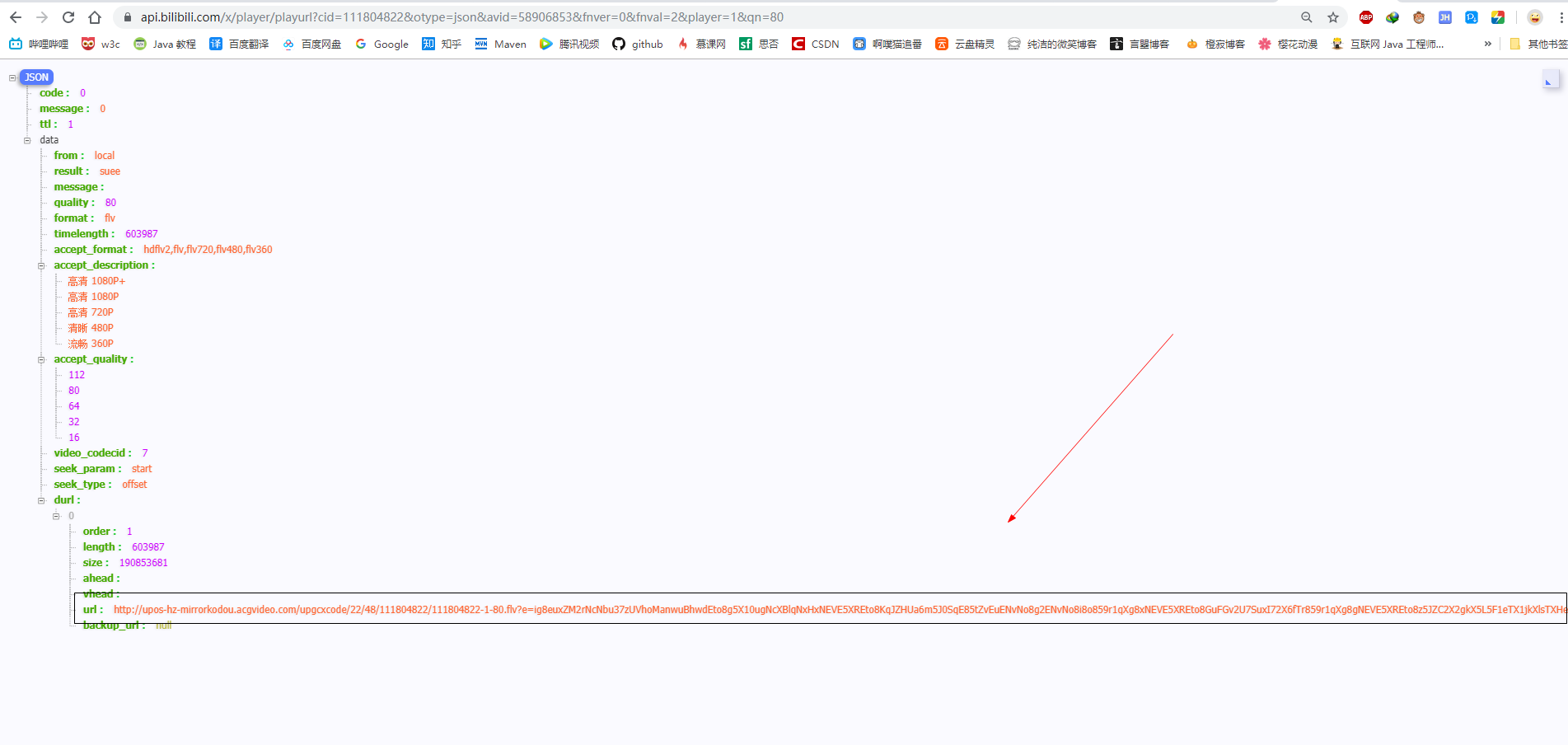Select quality value 112 in accept_quality
The width and height of the screenshot is (1568, 745).
point(77,375)
